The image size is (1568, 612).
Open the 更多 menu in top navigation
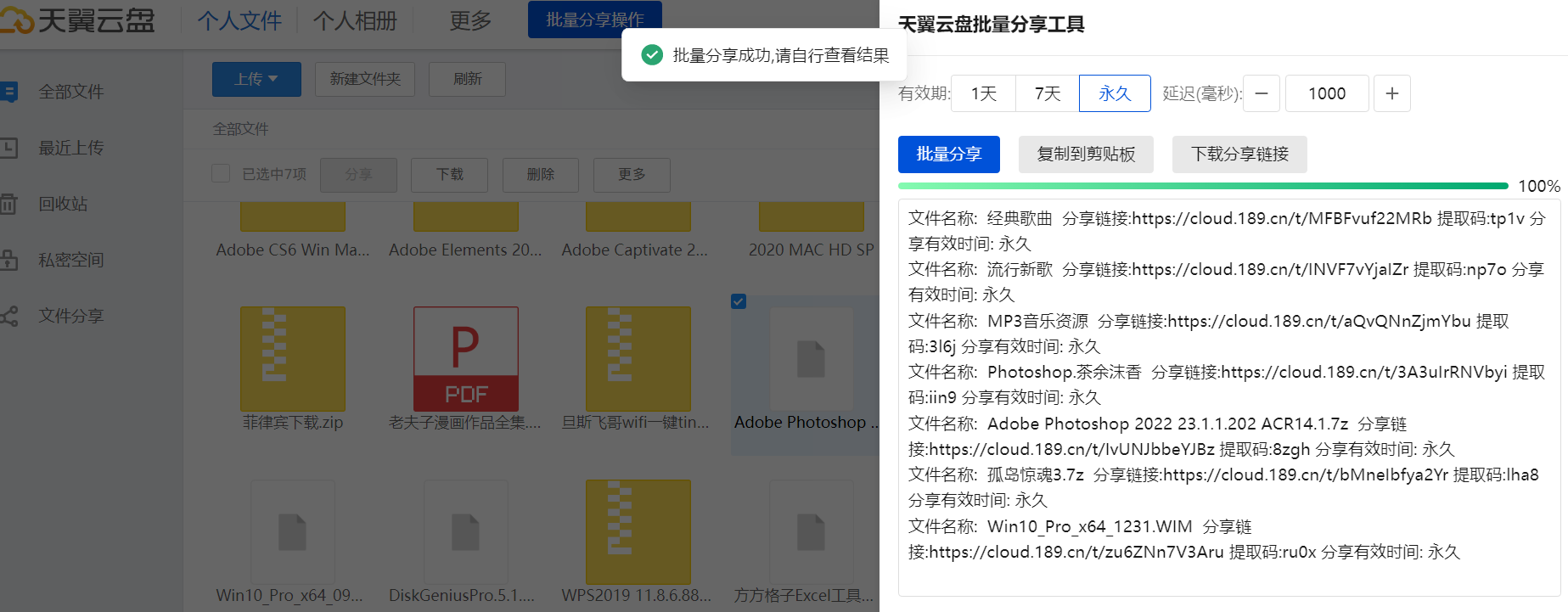(x=470, y=20)
